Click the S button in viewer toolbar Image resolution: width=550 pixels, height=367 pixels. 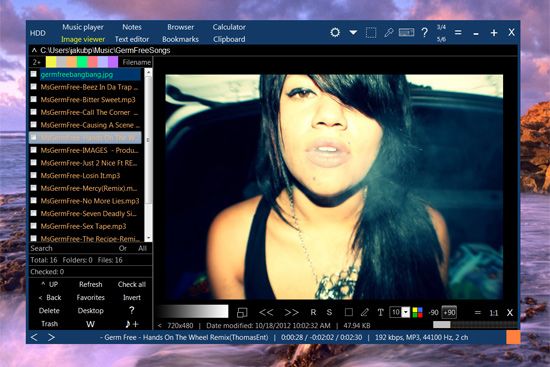329,312
